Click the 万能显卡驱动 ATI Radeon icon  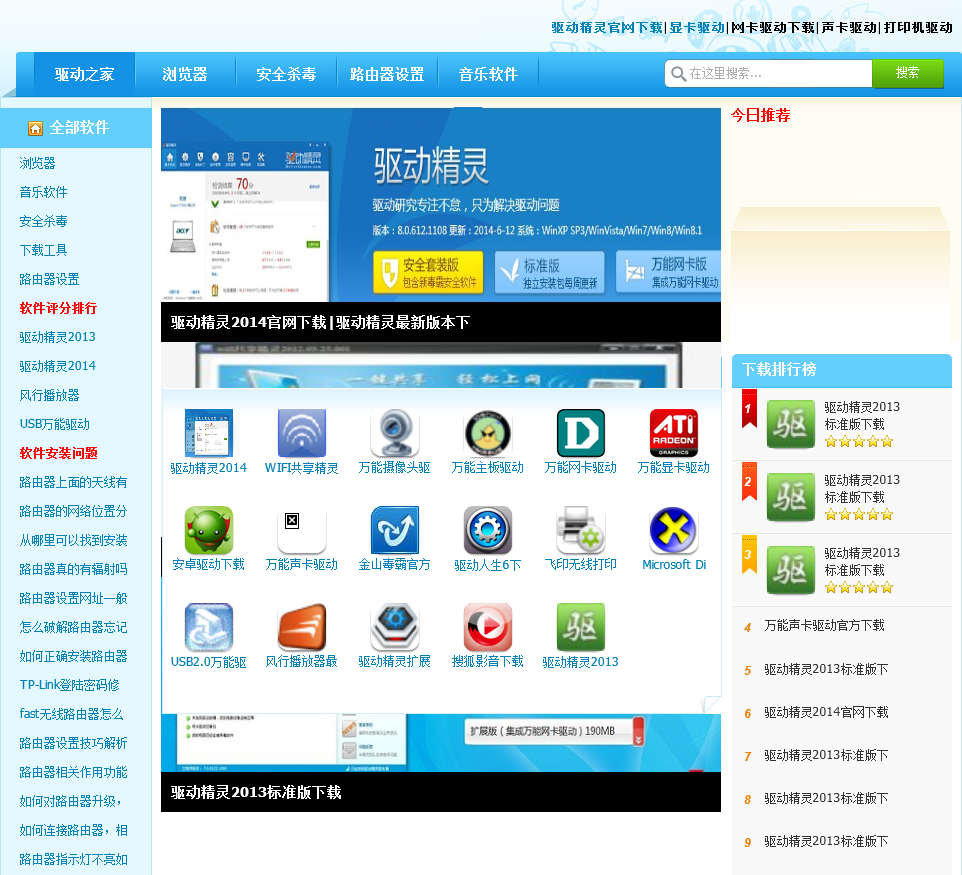click(674, 433)
